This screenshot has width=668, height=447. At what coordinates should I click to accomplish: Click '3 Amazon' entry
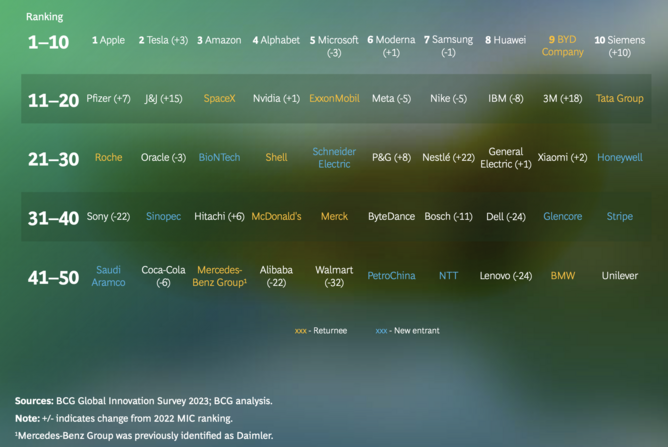pos(219,40)
